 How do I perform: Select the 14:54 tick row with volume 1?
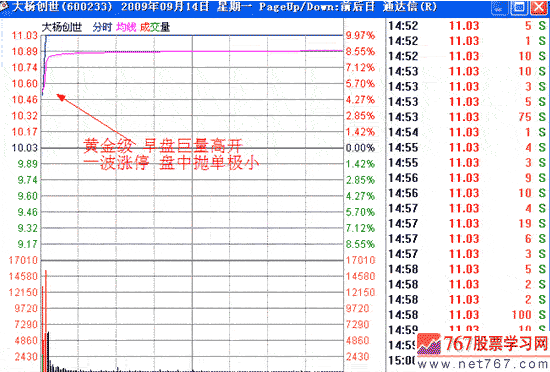tap(467, 132)
